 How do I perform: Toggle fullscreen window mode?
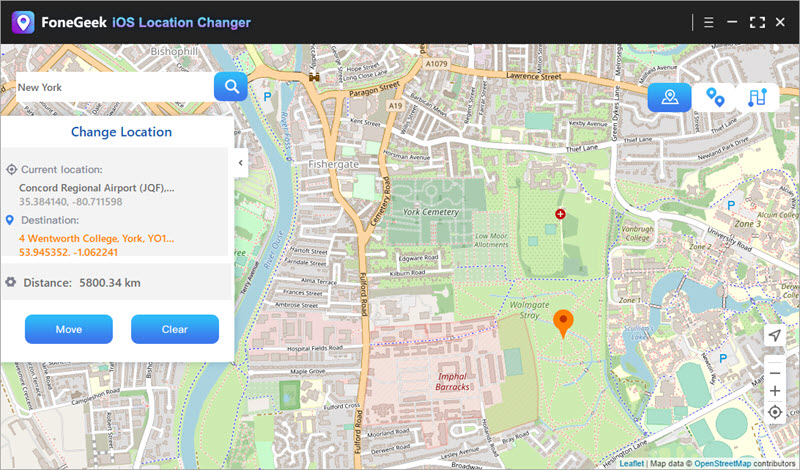click(757, 22)
